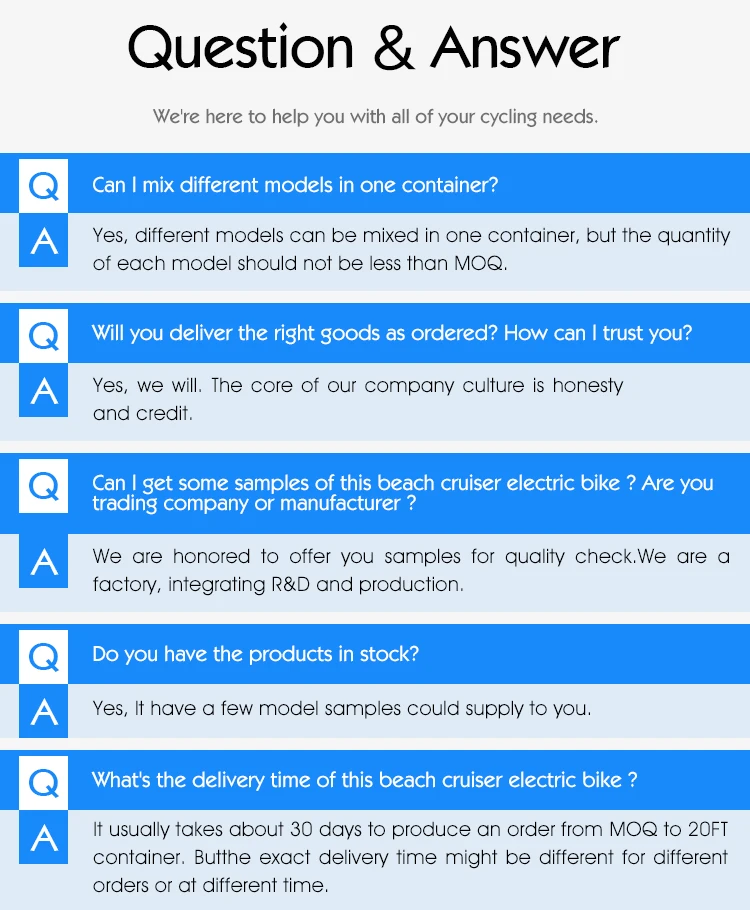Expand 'Can I get some samples' question

click(x=402, y=492)
